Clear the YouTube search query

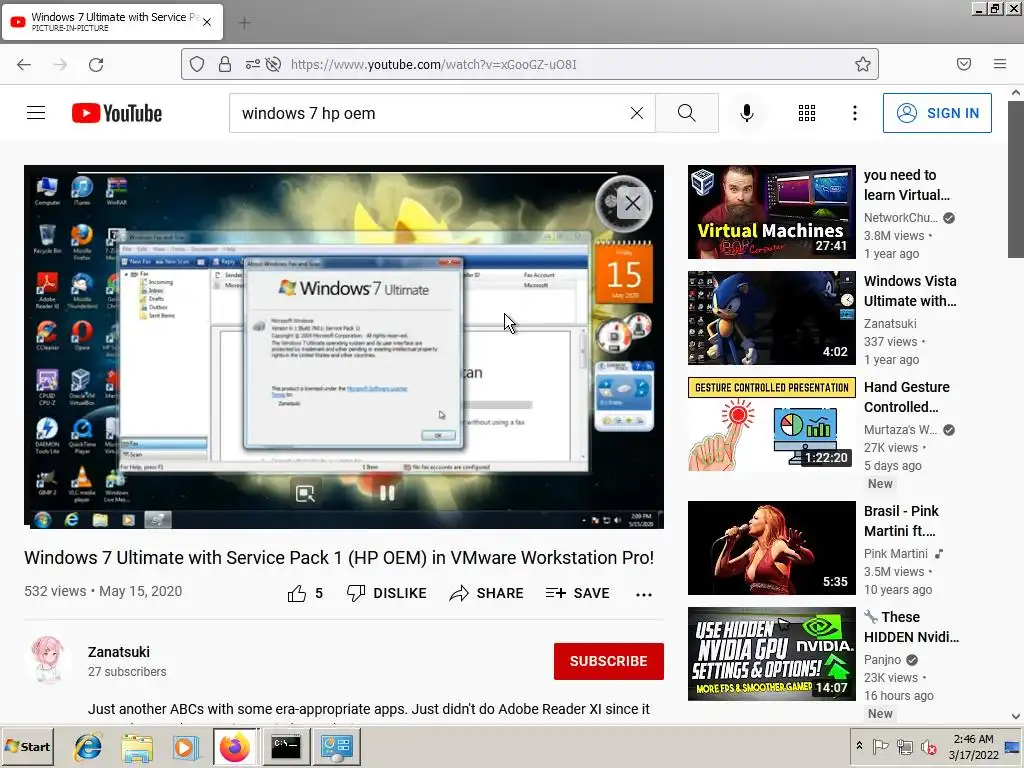[637, 113]
